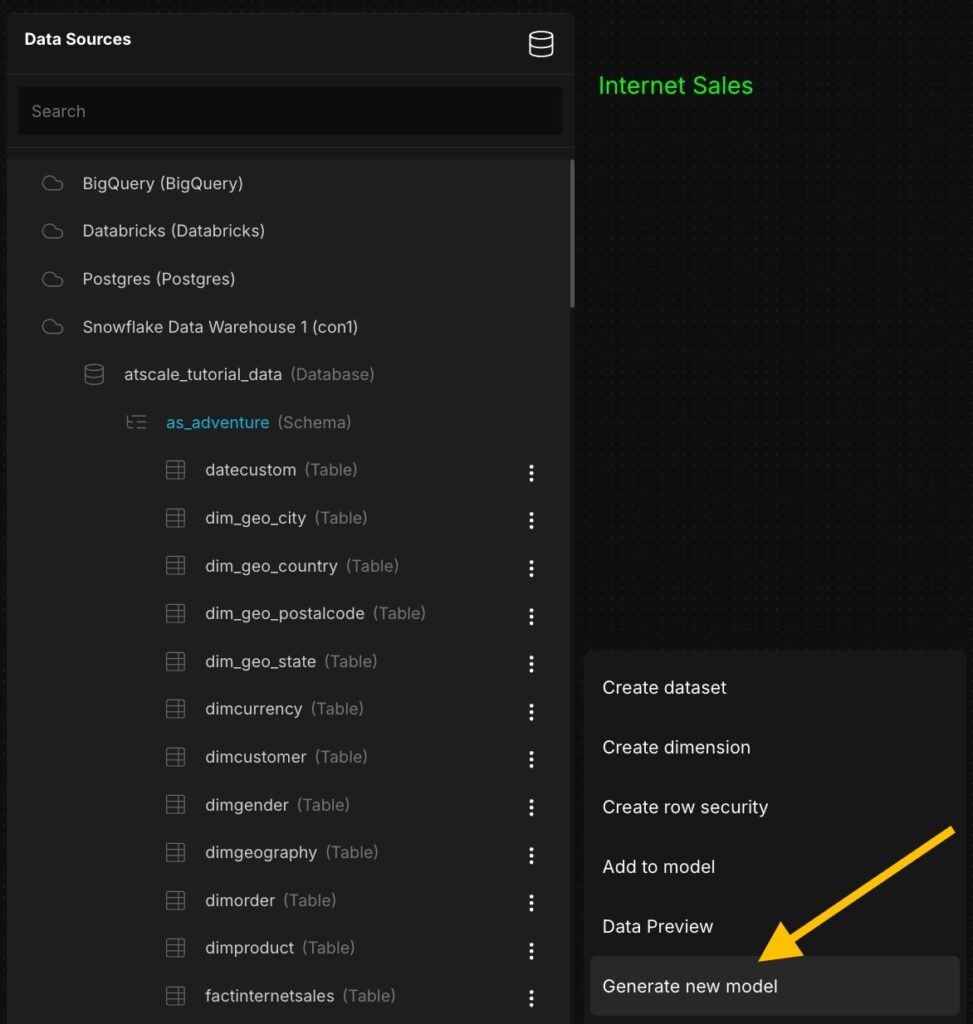Click the Internet Sales model title

[675, 86]
